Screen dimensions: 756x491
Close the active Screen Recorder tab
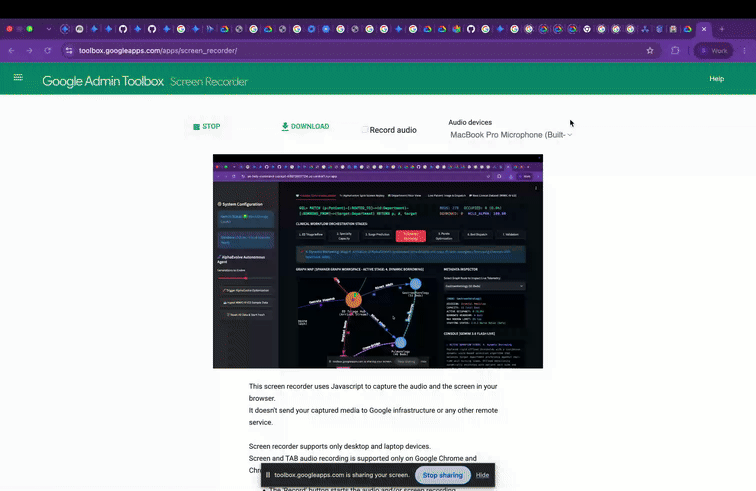704,29
